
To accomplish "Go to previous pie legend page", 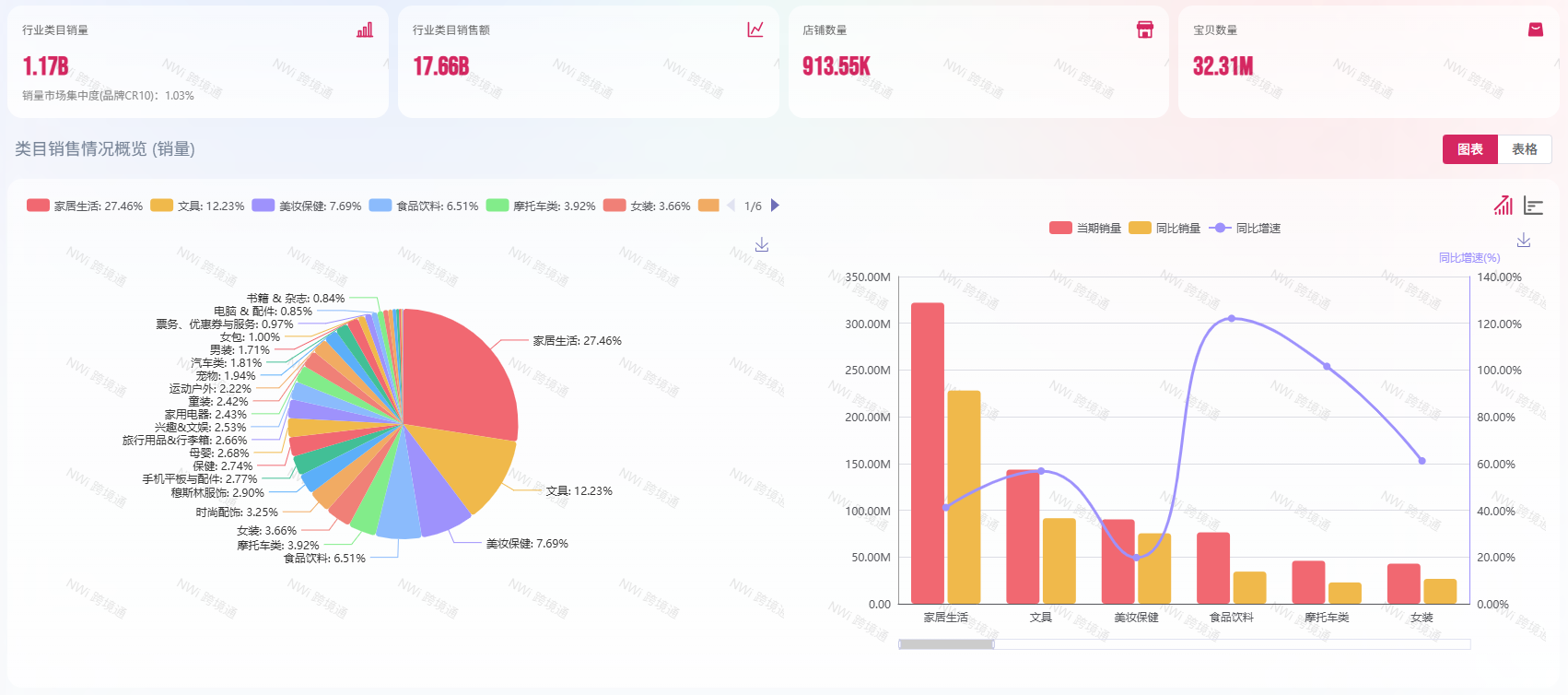I will pyautogui.click(x=731, y=206).
